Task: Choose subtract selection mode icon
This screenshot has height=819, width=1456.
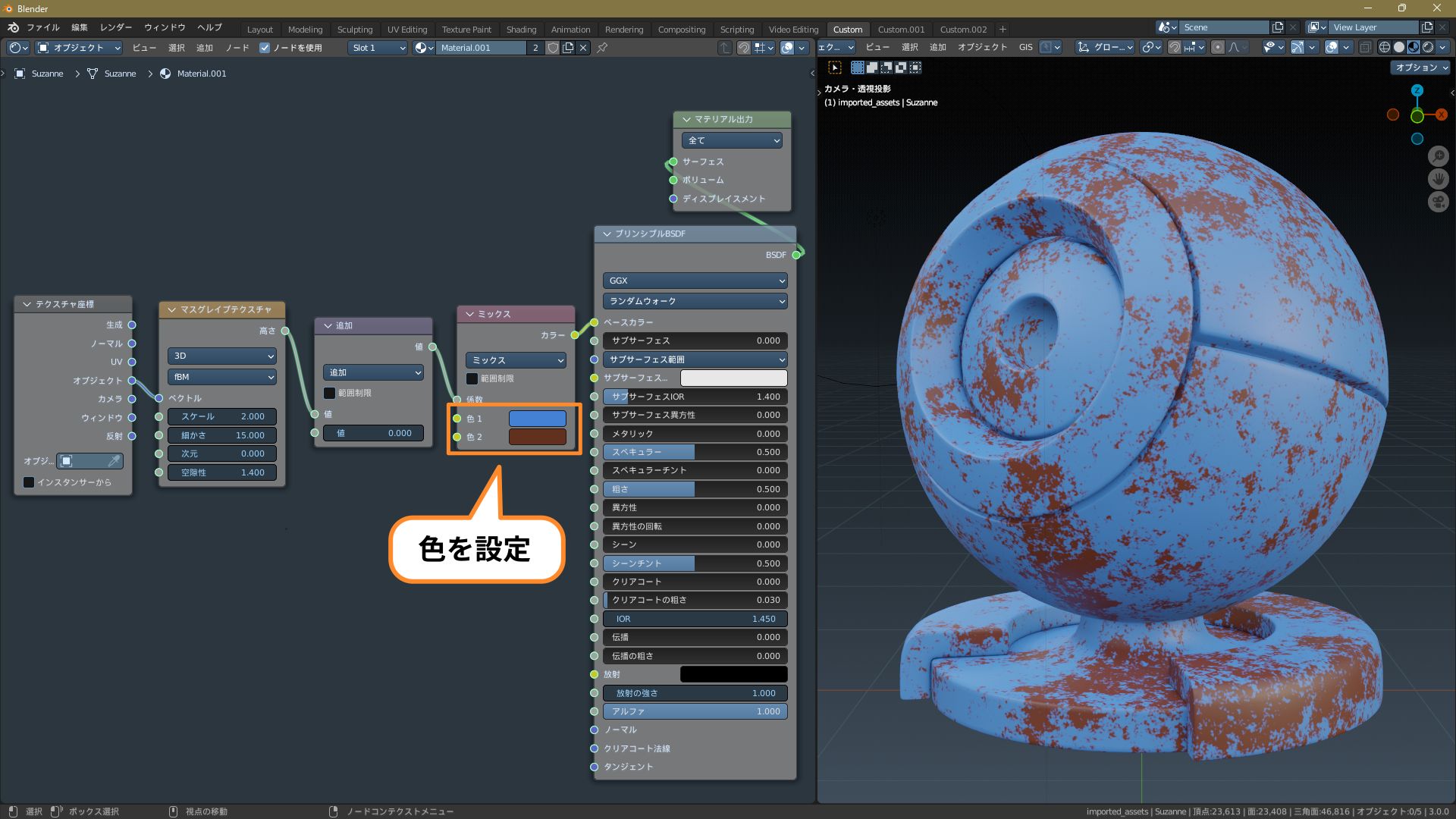Action: 886,67
